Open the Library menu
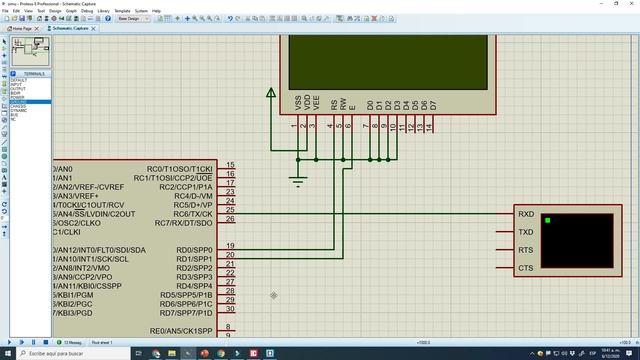640x360 pixels. tap(104, 11)
